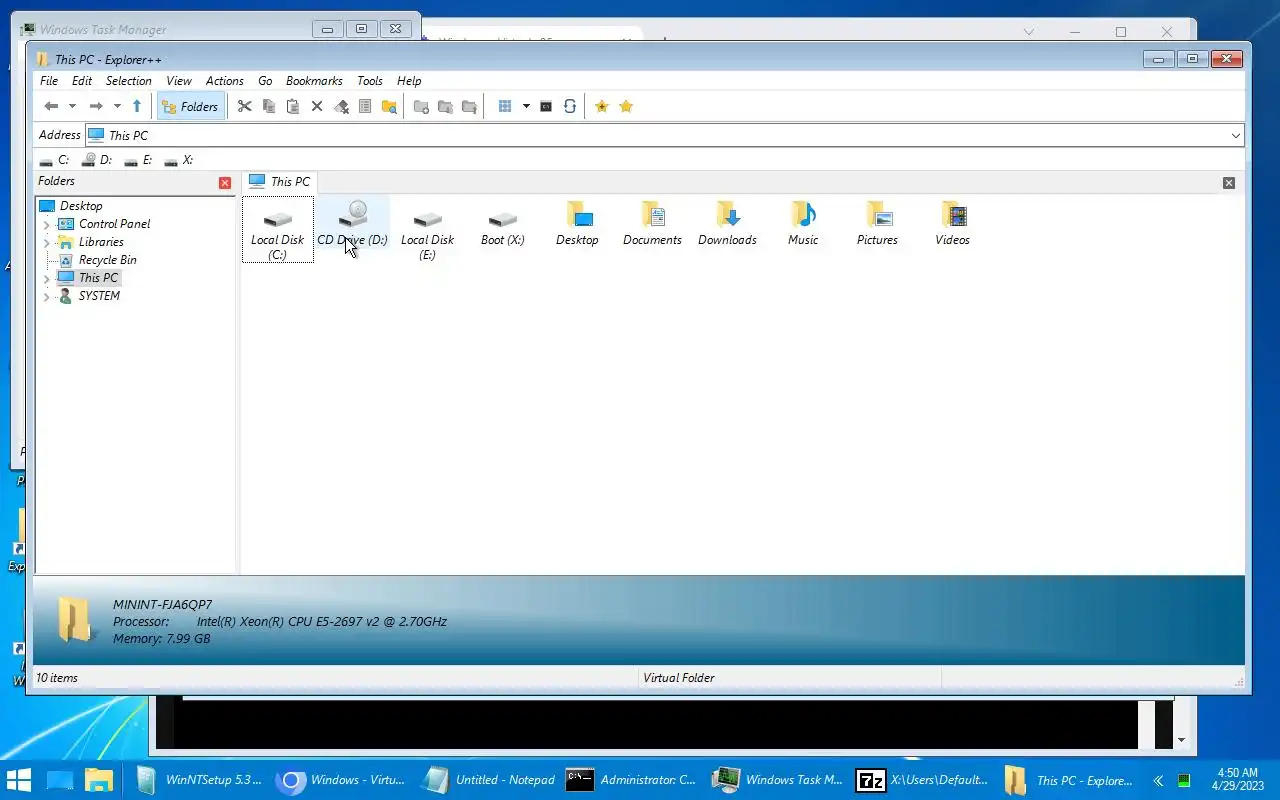Select the CD Drive (D:) icon
The width and height of the screenshot is (1280, 800).
coord(352,224)
